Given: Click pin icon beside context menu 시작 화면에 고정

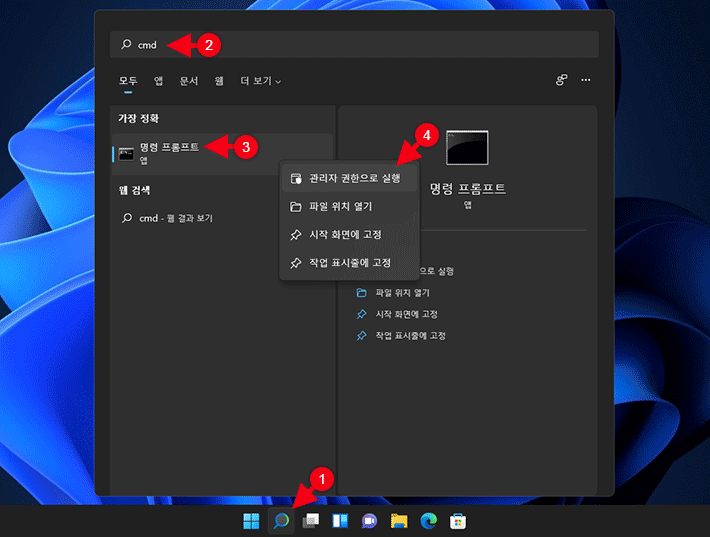Looking at the screenshot, I should click(296, 235).
